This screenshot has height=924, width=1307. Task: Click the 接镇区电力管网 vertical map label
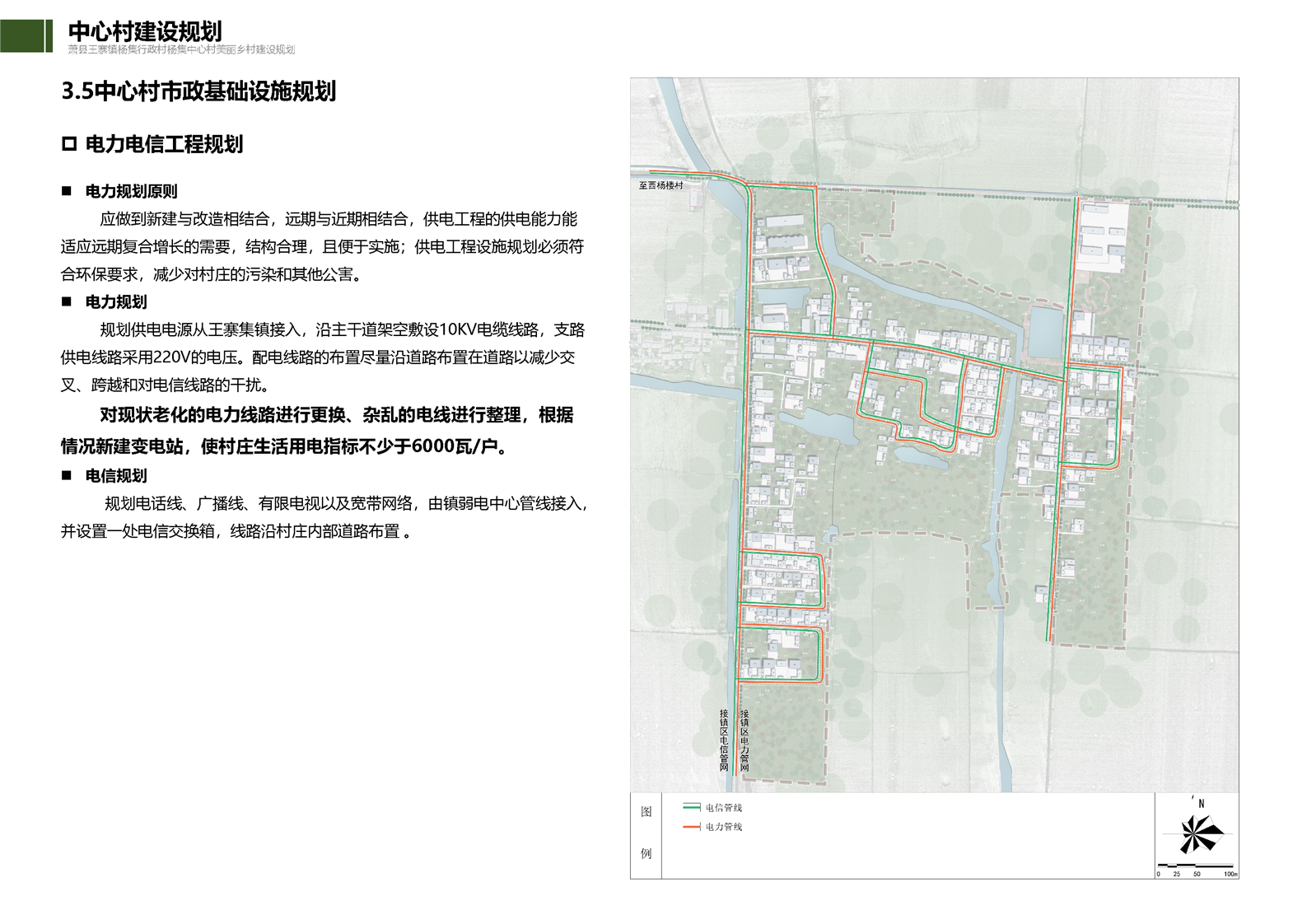click(745, 740)
